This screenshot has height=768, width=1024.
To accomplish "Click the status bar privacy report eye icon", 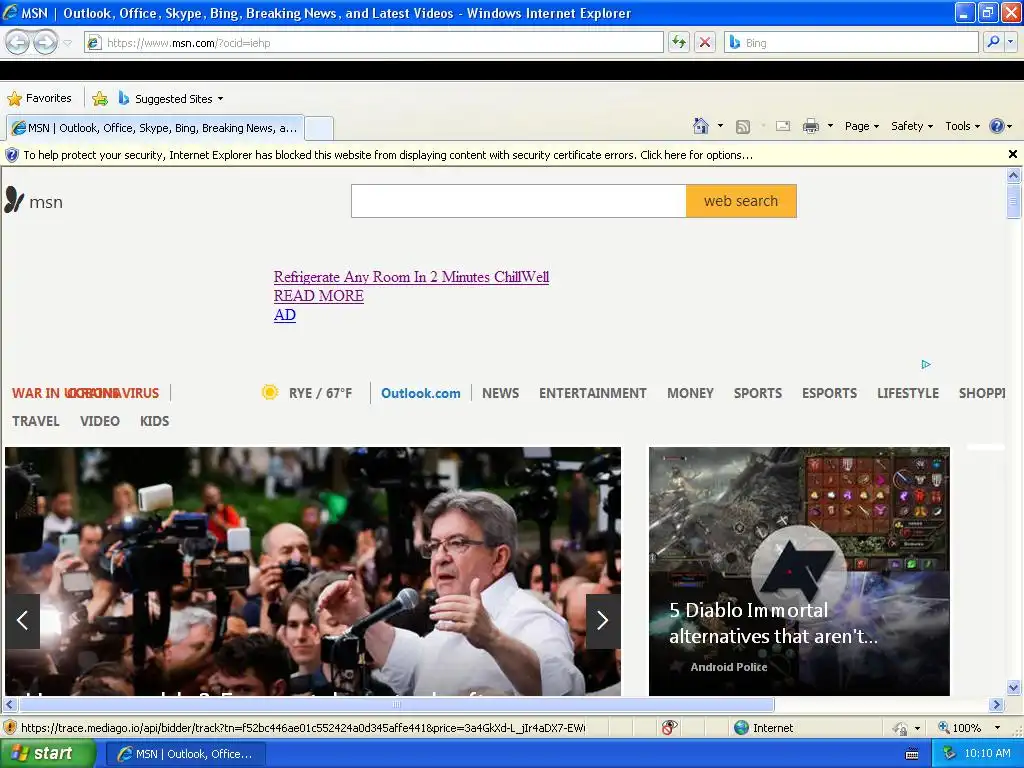I will [669, 728].
